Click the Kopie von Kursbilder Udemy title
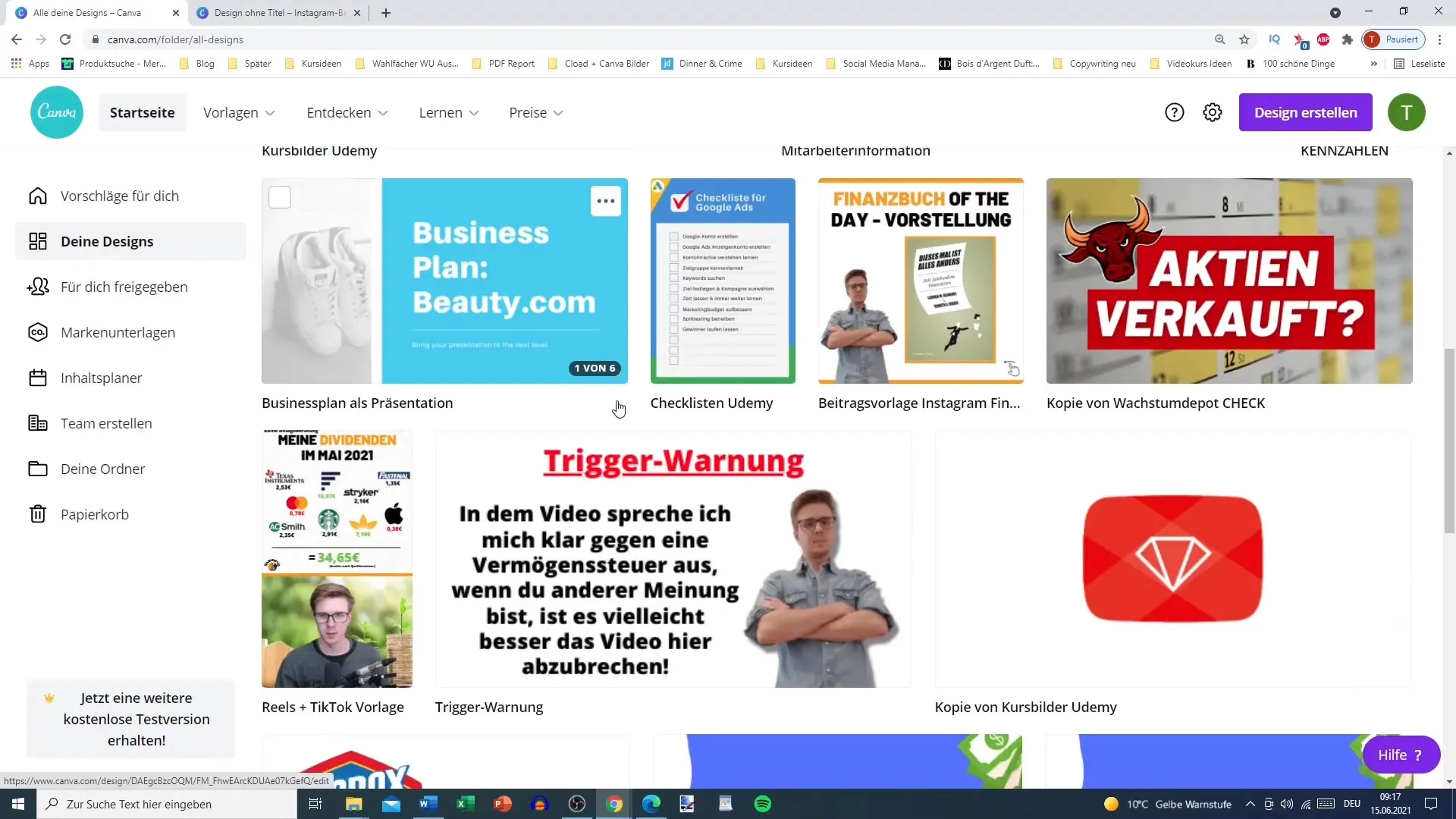 tap(1025, 707)
